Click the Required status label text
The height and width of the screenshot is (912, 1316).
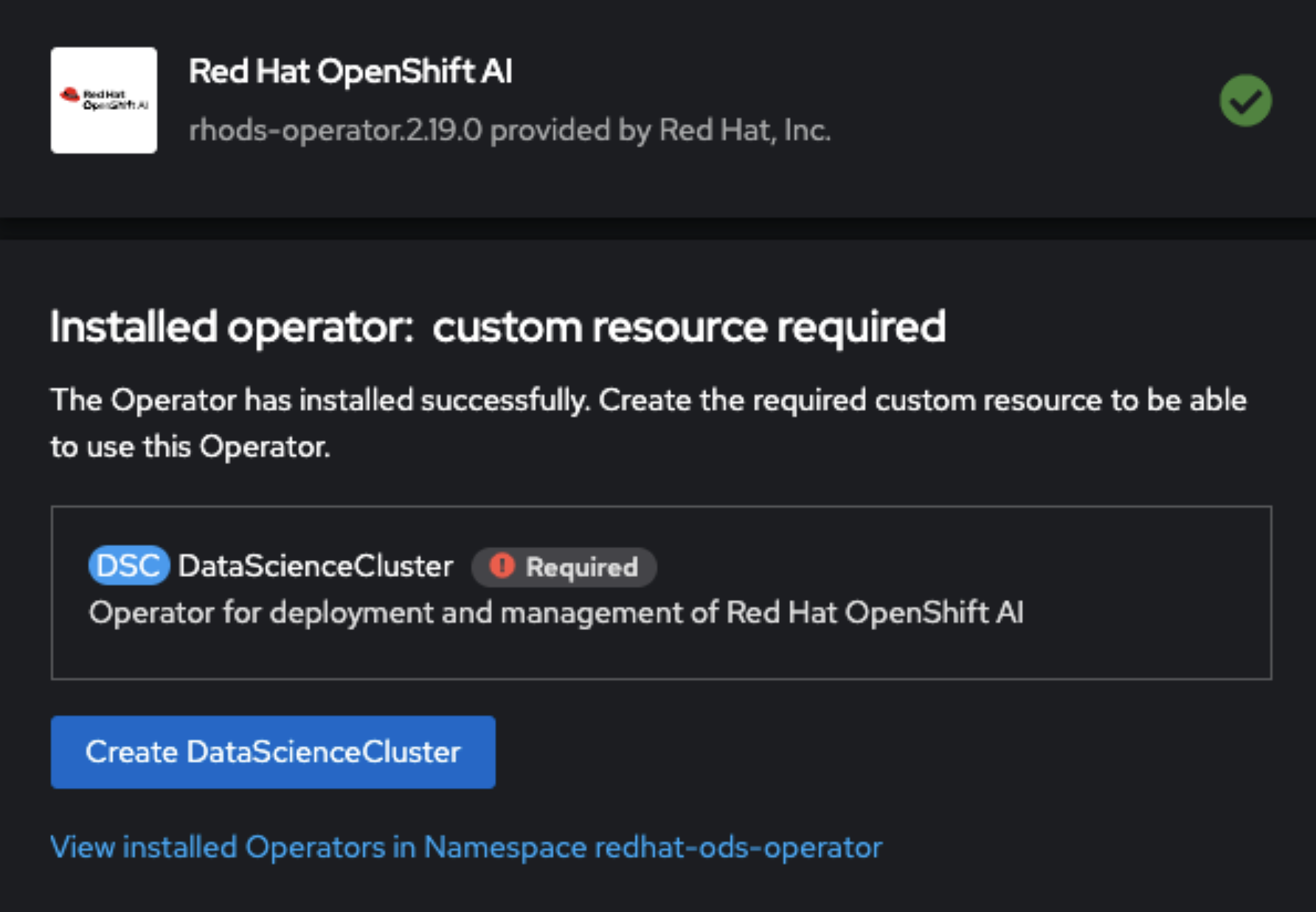click(581, 567)
